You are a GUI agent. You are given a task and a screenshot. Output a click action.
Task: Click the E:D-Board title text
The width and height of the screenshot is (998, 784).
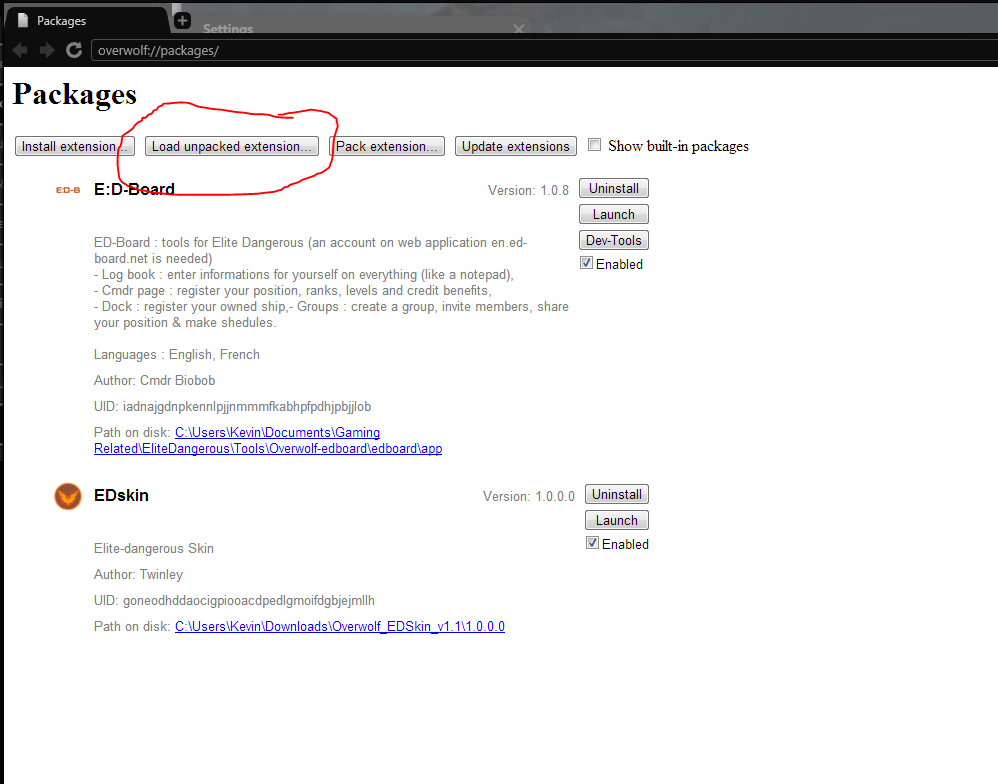(x=134, y=189)
